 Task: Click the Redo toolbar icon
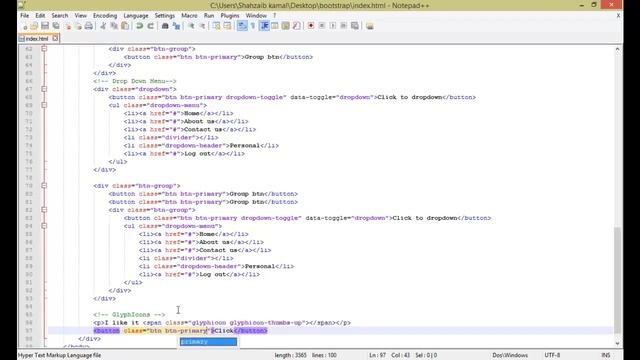[x=151, y=26]
